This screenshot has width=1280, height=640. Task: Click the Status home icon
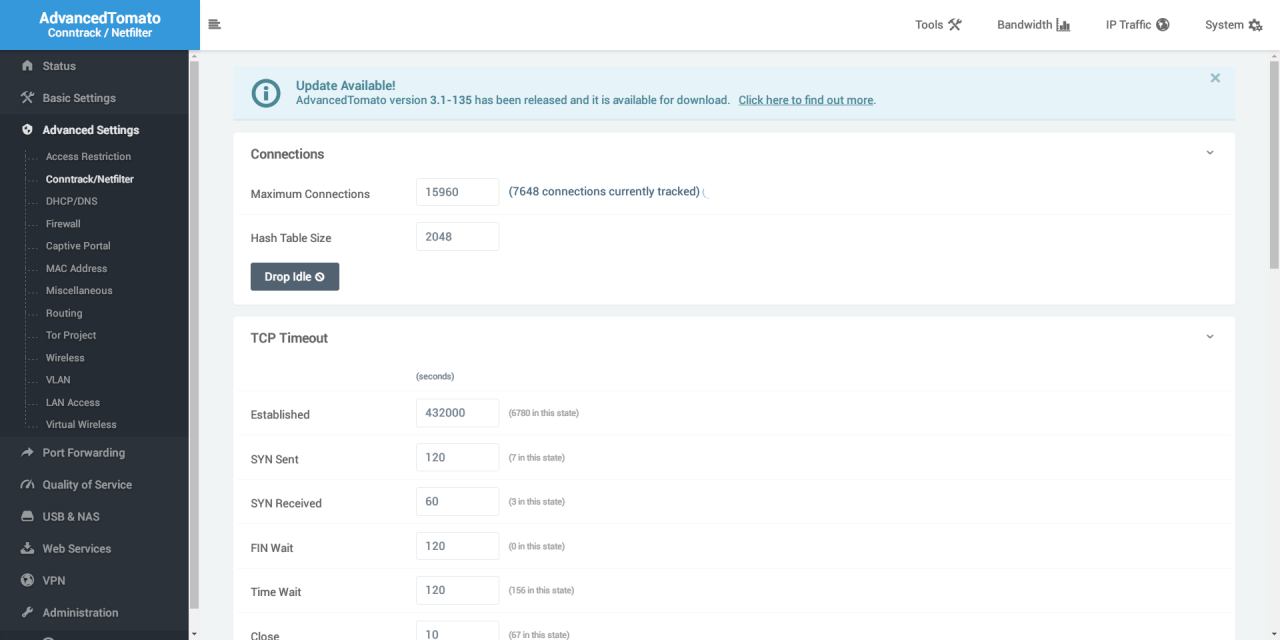(27, 66)
